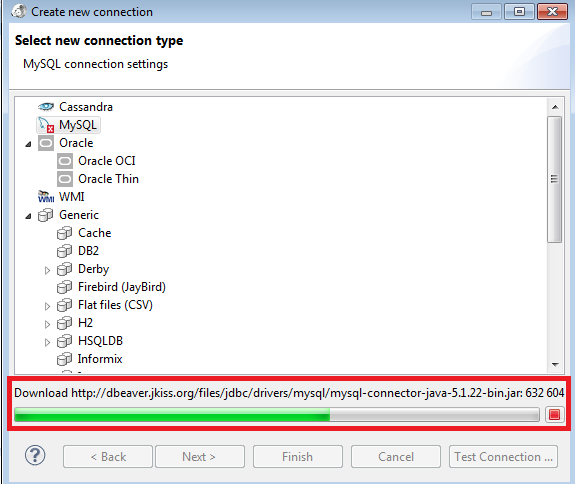575x484 pixels.
Task: Click the Oracle database icon
Action: click(46, 143)
